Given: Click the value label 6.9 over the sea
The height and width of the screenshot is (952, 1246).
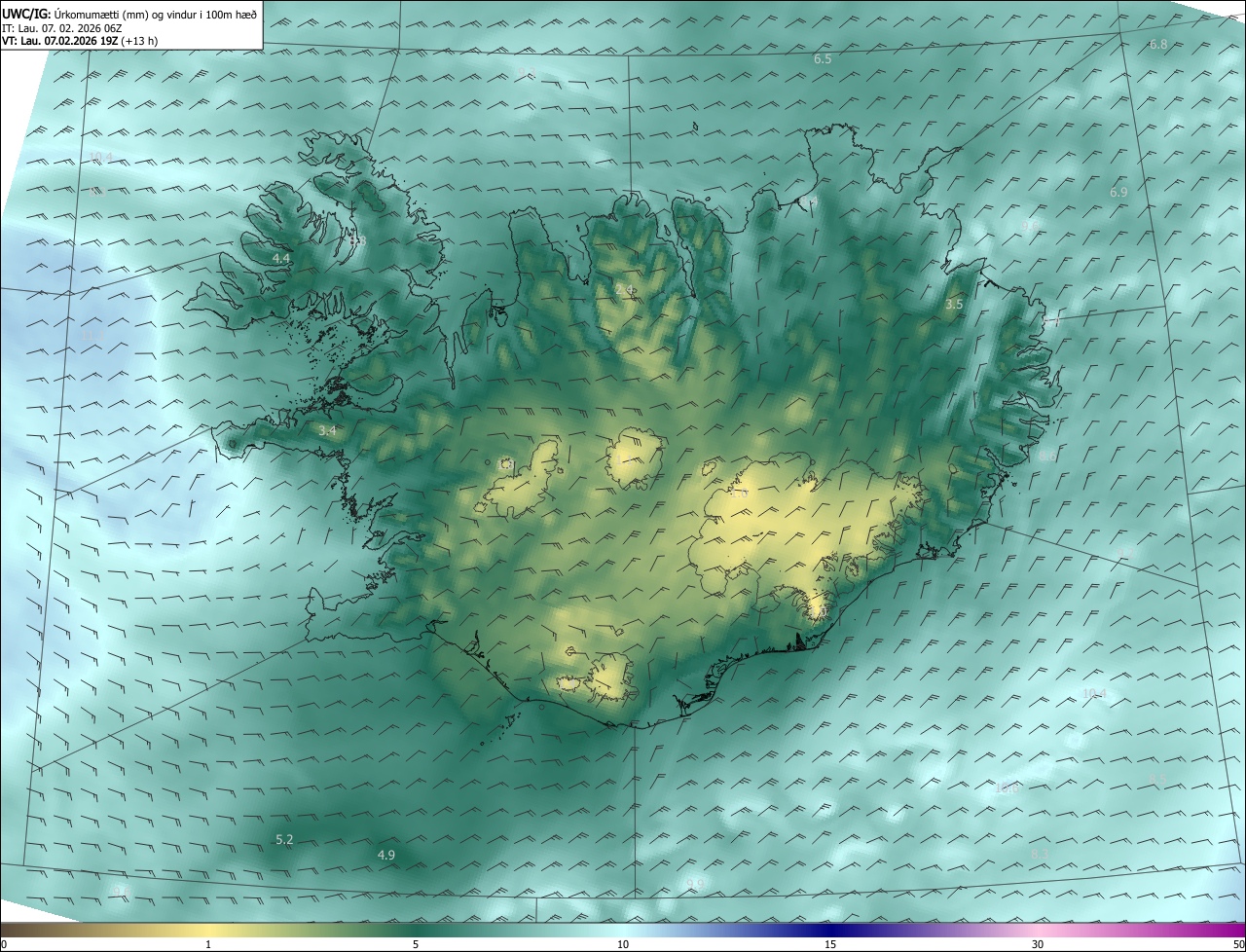Looking at the screenshot, I should (1118, 193).
